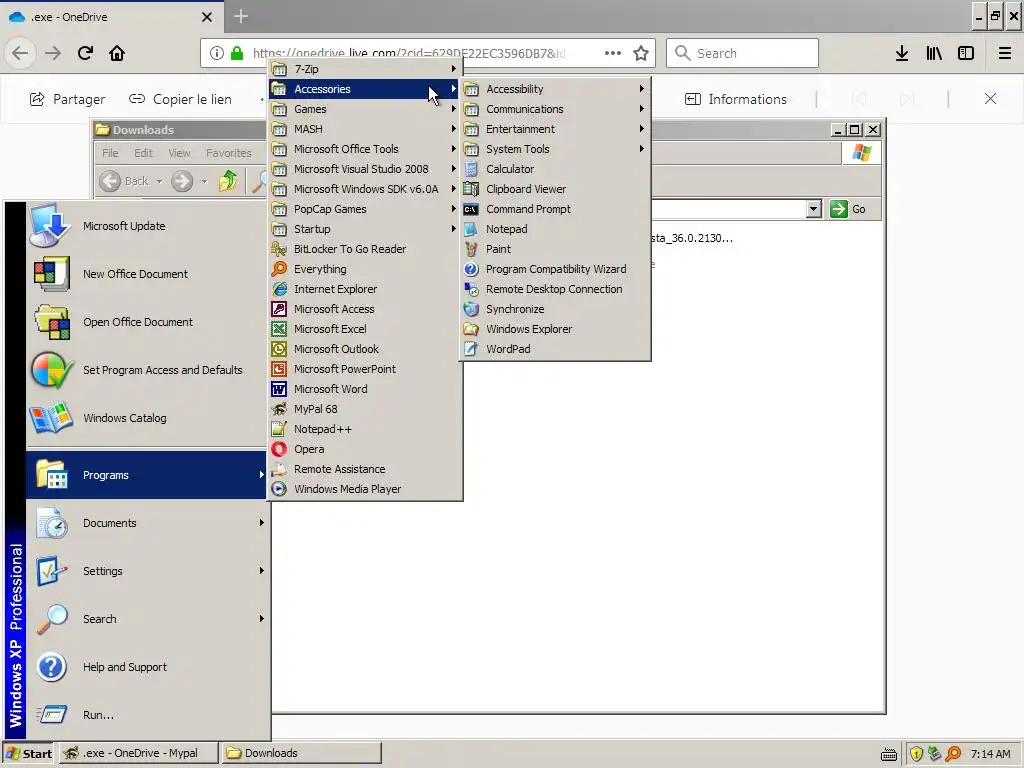The height and width of the screenshot is (768, 1024).
Task: Open the Documents start menu item
Action: 147,523
